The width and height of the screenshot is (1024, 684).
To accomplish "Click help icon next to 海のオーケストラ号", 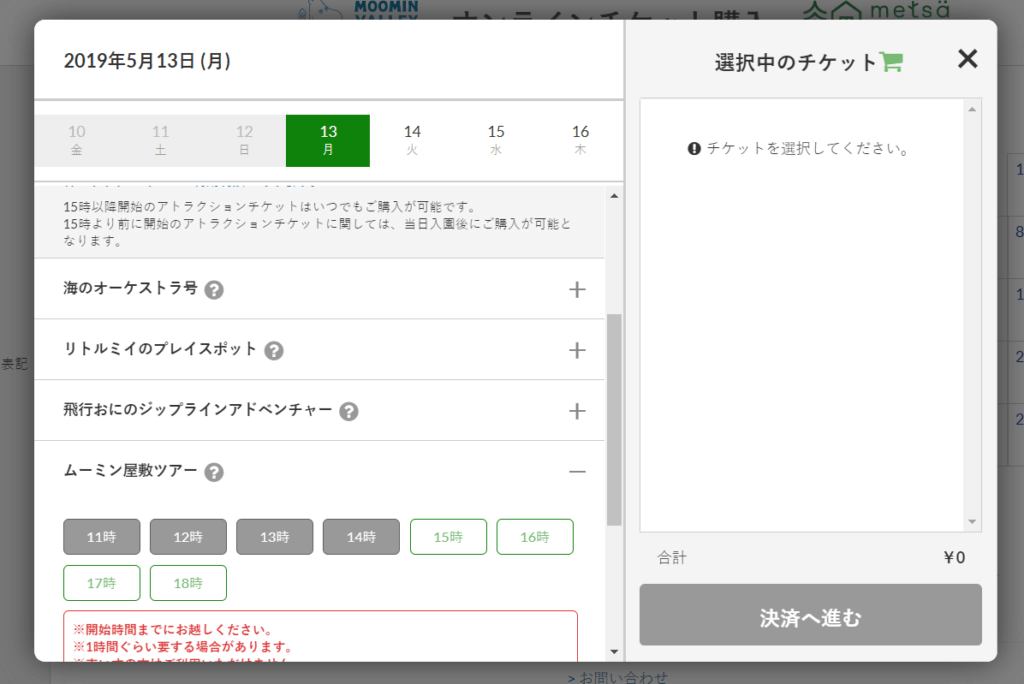I will pyautogui.click(x=214, y=290).
